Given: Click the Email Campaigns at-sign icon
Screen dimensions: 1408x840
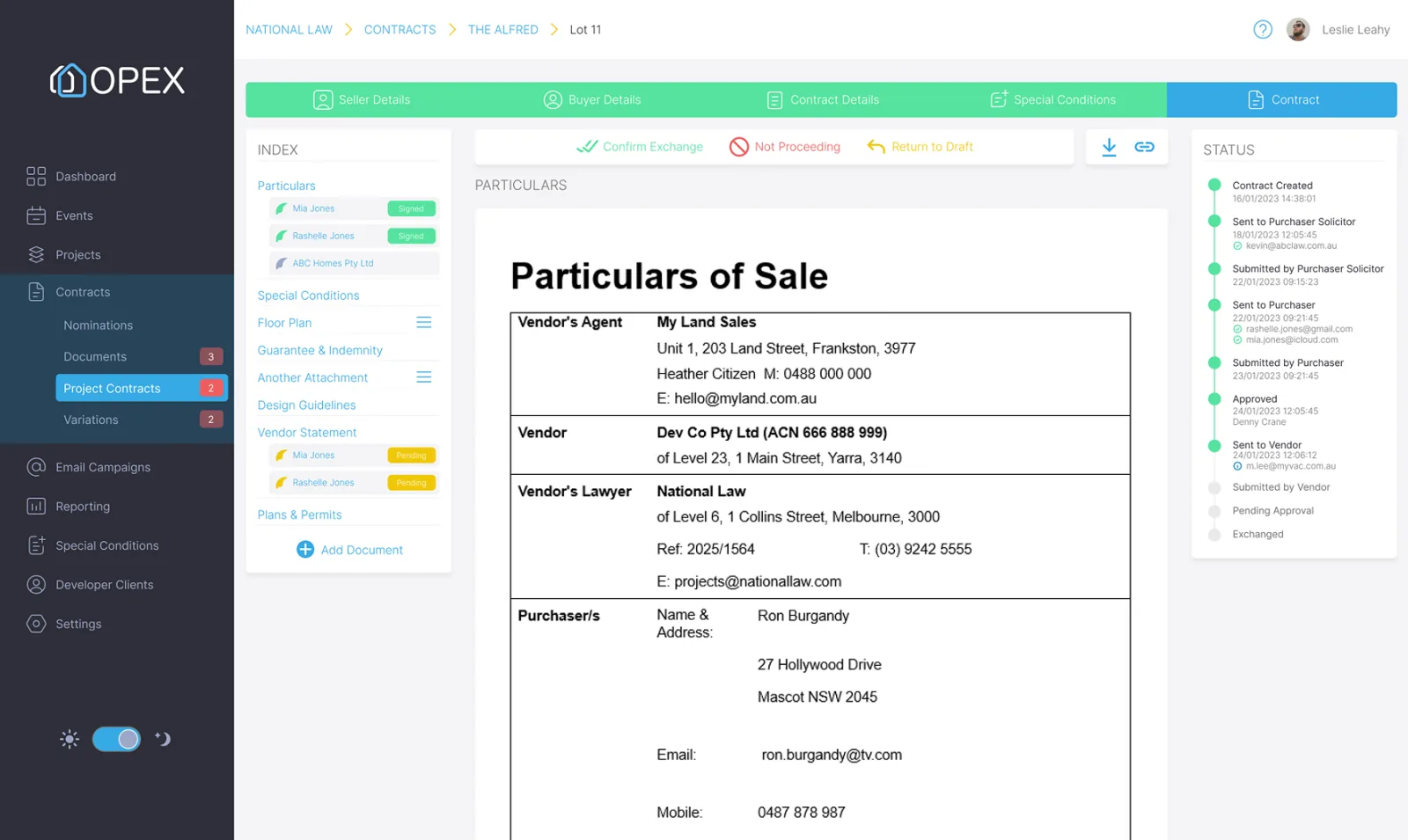Looking at the screenshot, I should 36,467.
